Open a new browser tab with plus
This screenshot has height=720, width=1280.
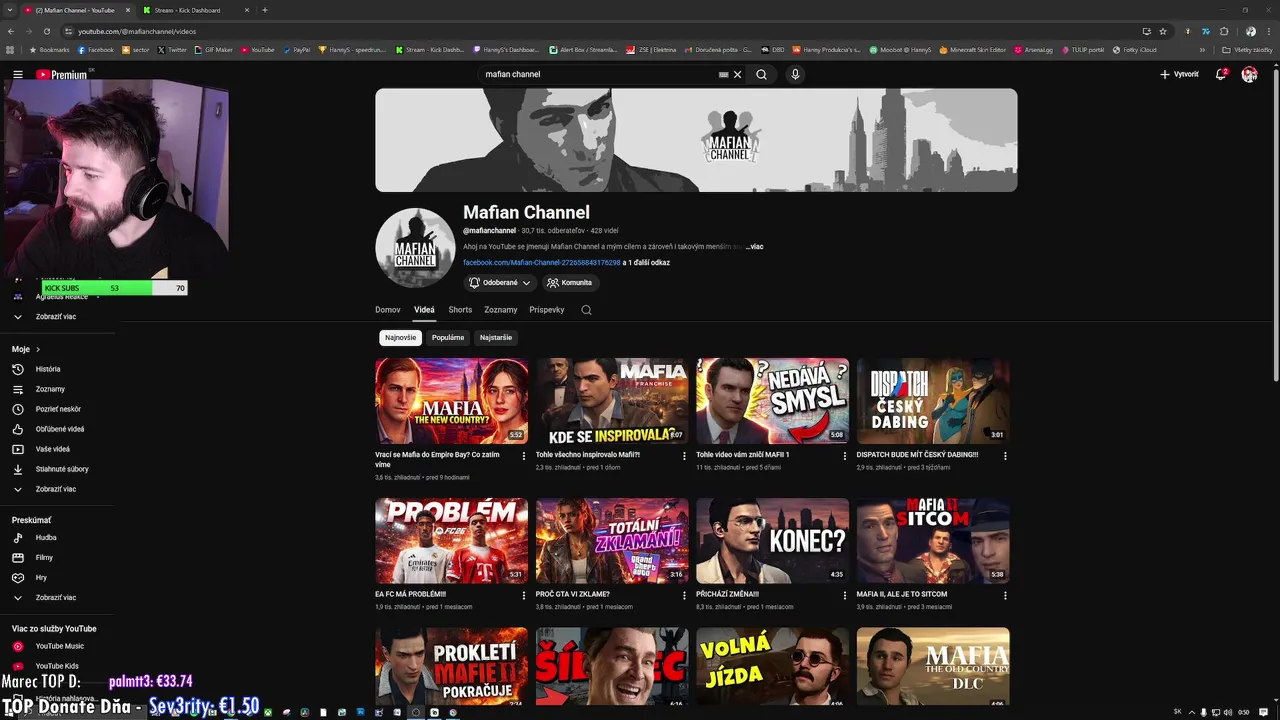[x=265, y=10]
